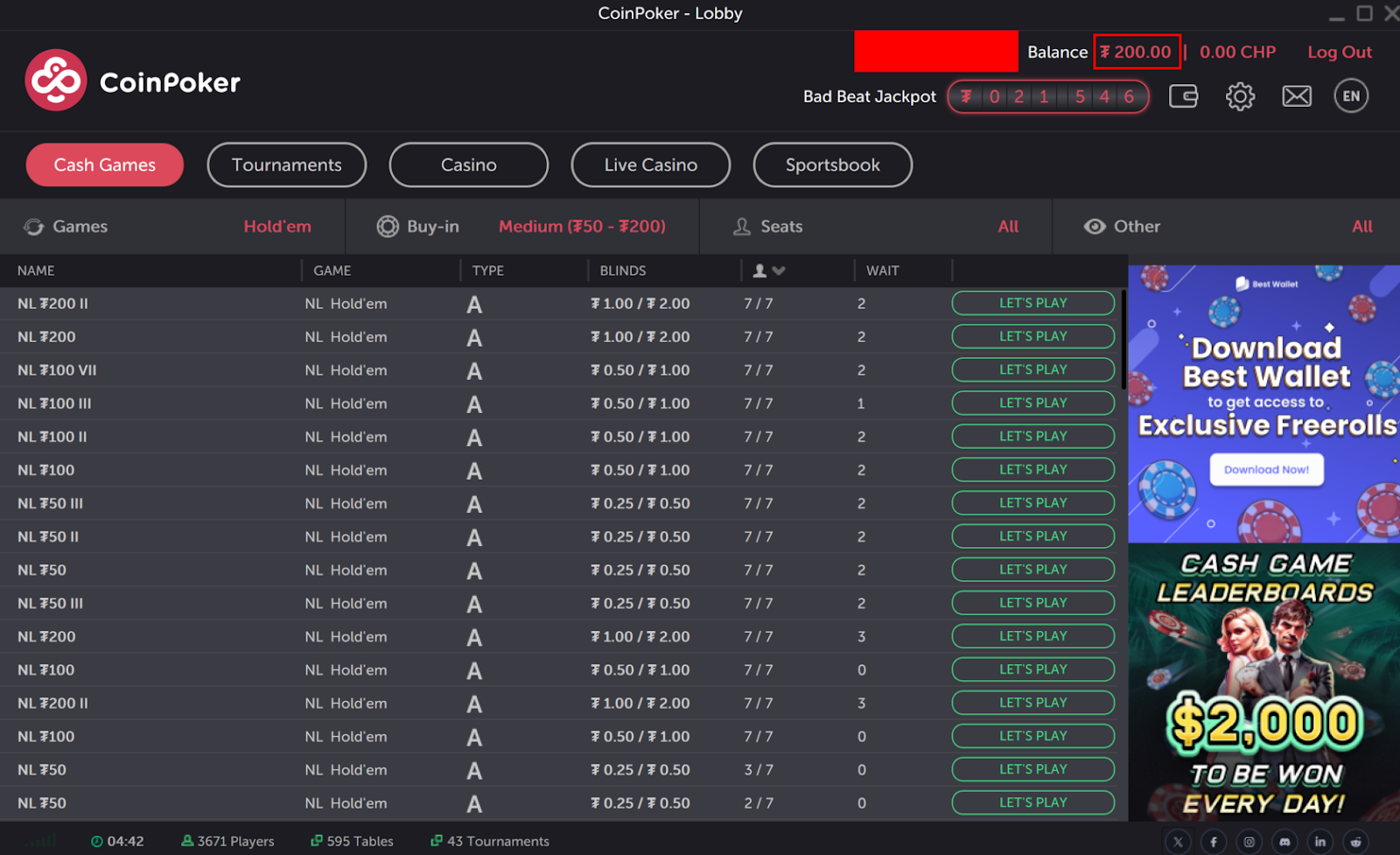Click the type A icon for NL ₮100 VII
Viewport: 1400px width, 855px height.
(x=474, y=371)
